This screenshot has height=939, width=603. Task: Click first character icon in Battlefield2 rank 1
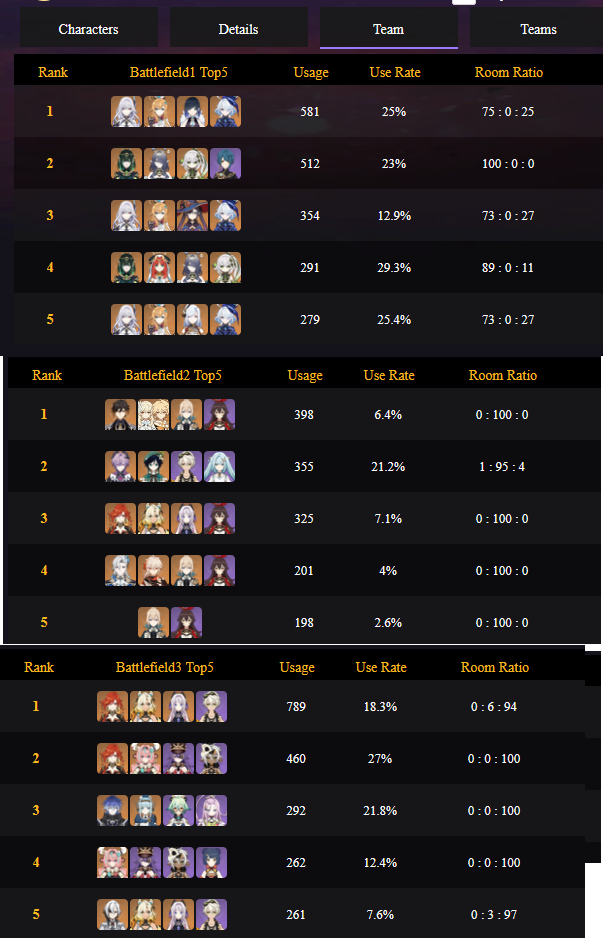tap(120, 414)
